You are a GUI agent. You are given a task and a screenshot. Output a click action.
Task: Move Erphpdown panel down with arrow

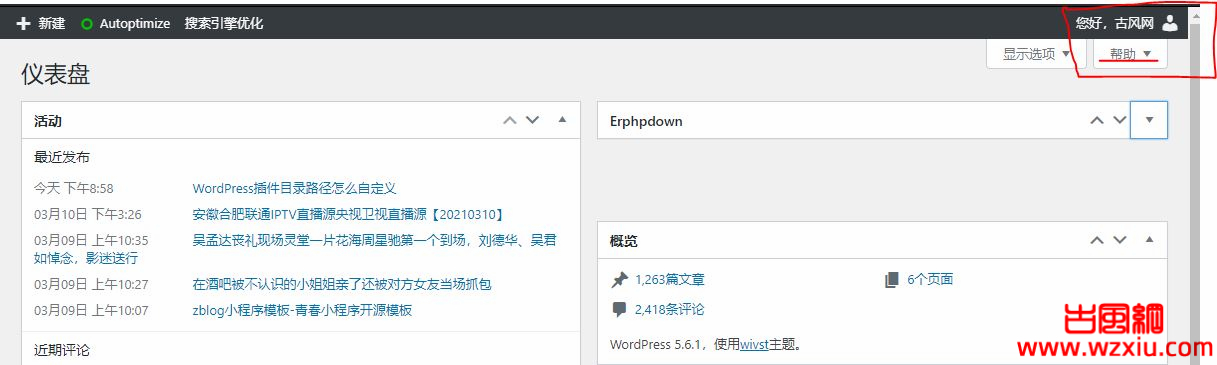[1119, 120]
